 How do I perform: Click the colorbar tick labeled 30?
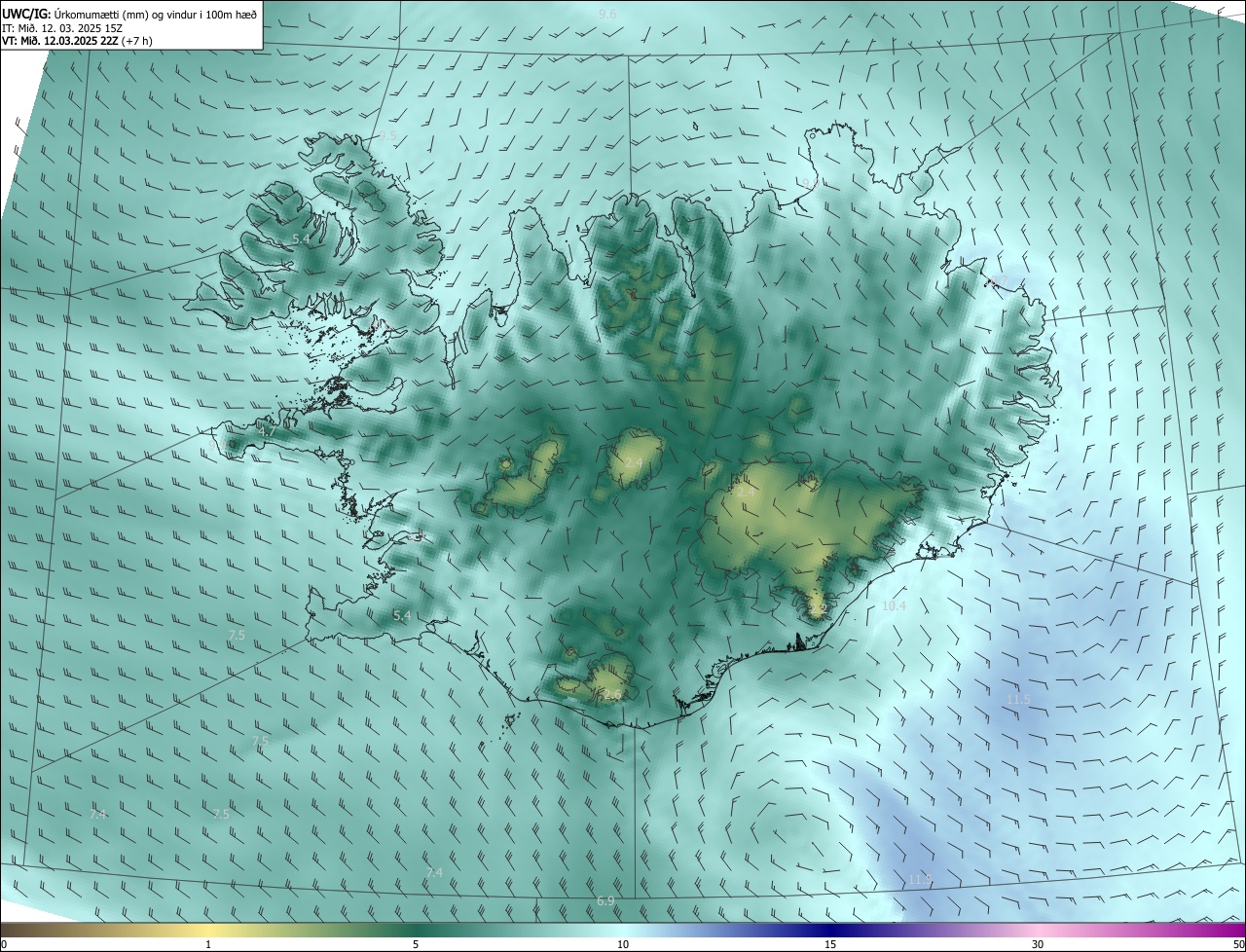(1038, 945)
